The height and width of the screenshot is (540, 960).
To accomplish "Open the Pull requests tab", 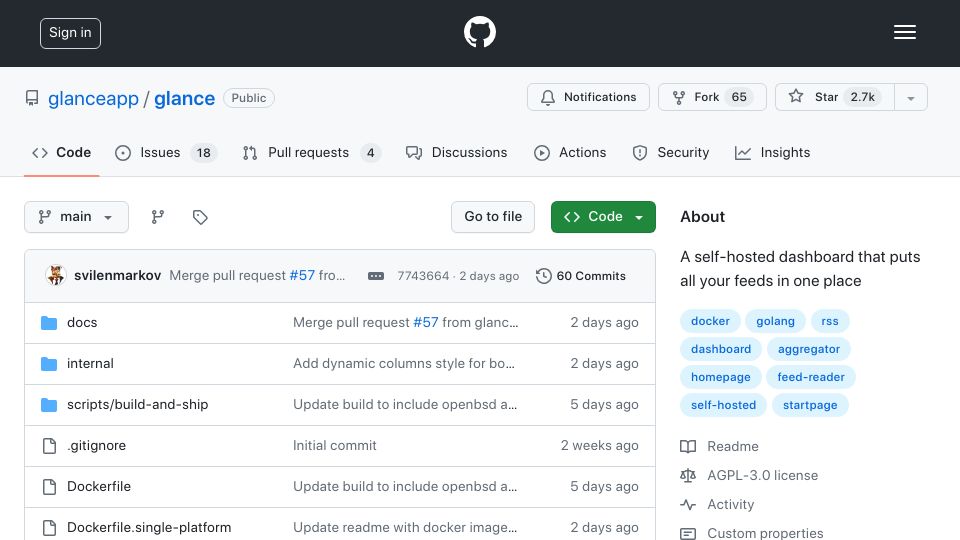I will tap(312, 152).
